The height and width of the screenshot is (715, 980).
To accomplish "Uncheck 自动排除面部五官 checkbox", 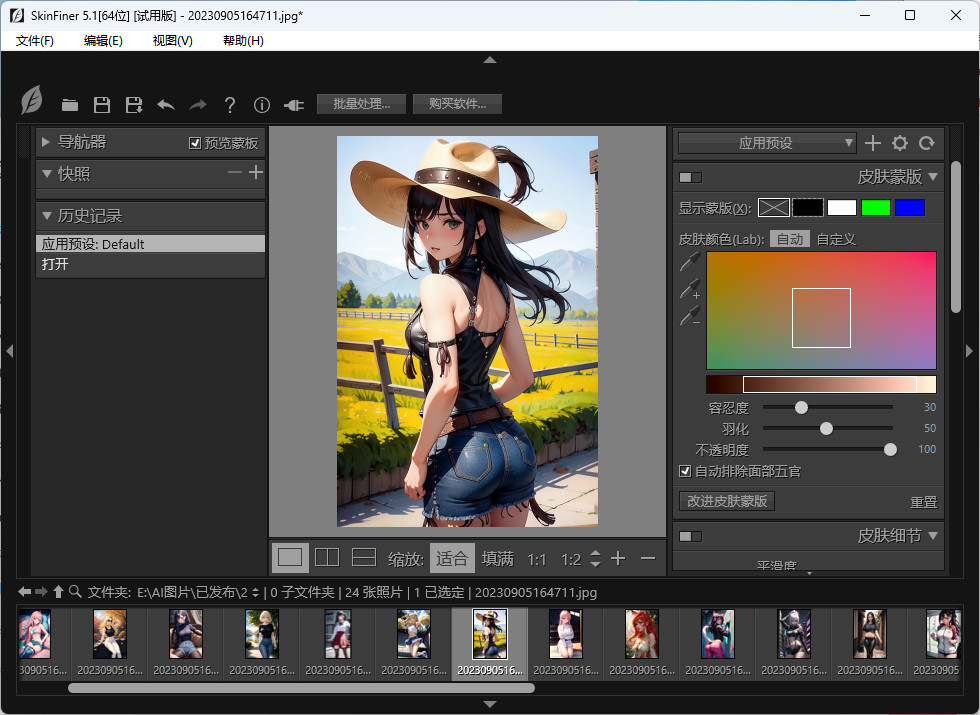I will (x=685, y=471).
